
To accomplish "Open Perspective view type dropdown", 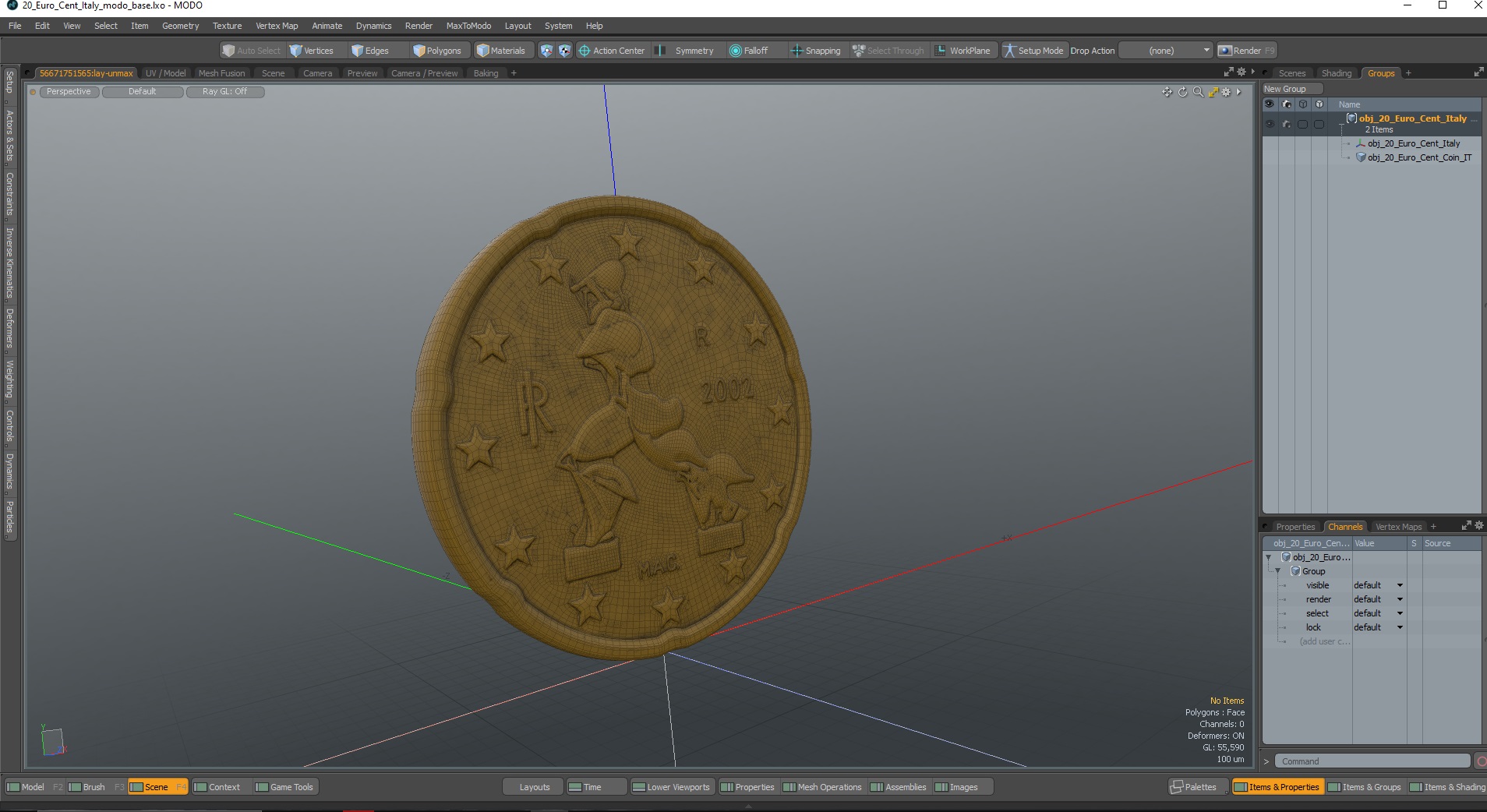I will point(69,92).
